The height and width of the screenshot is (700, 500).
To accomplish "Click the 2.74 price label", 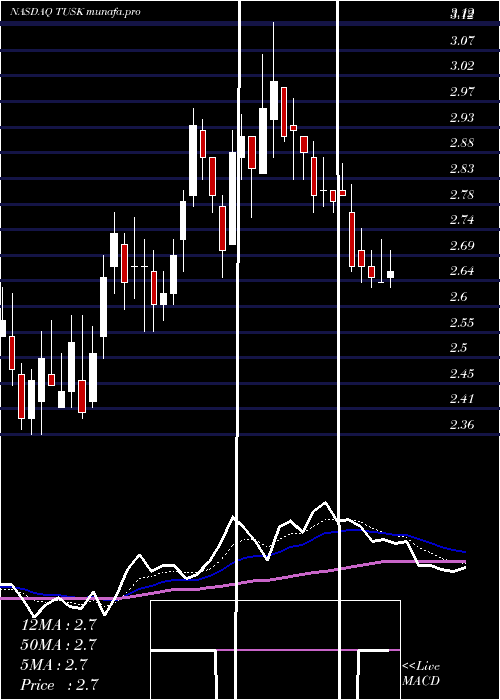I will 462,220.
